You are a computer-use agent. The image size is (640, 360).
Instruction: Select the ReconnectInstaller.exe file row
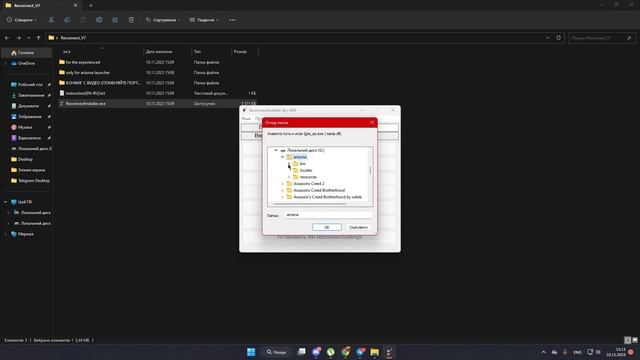click(x=158, y=104)
